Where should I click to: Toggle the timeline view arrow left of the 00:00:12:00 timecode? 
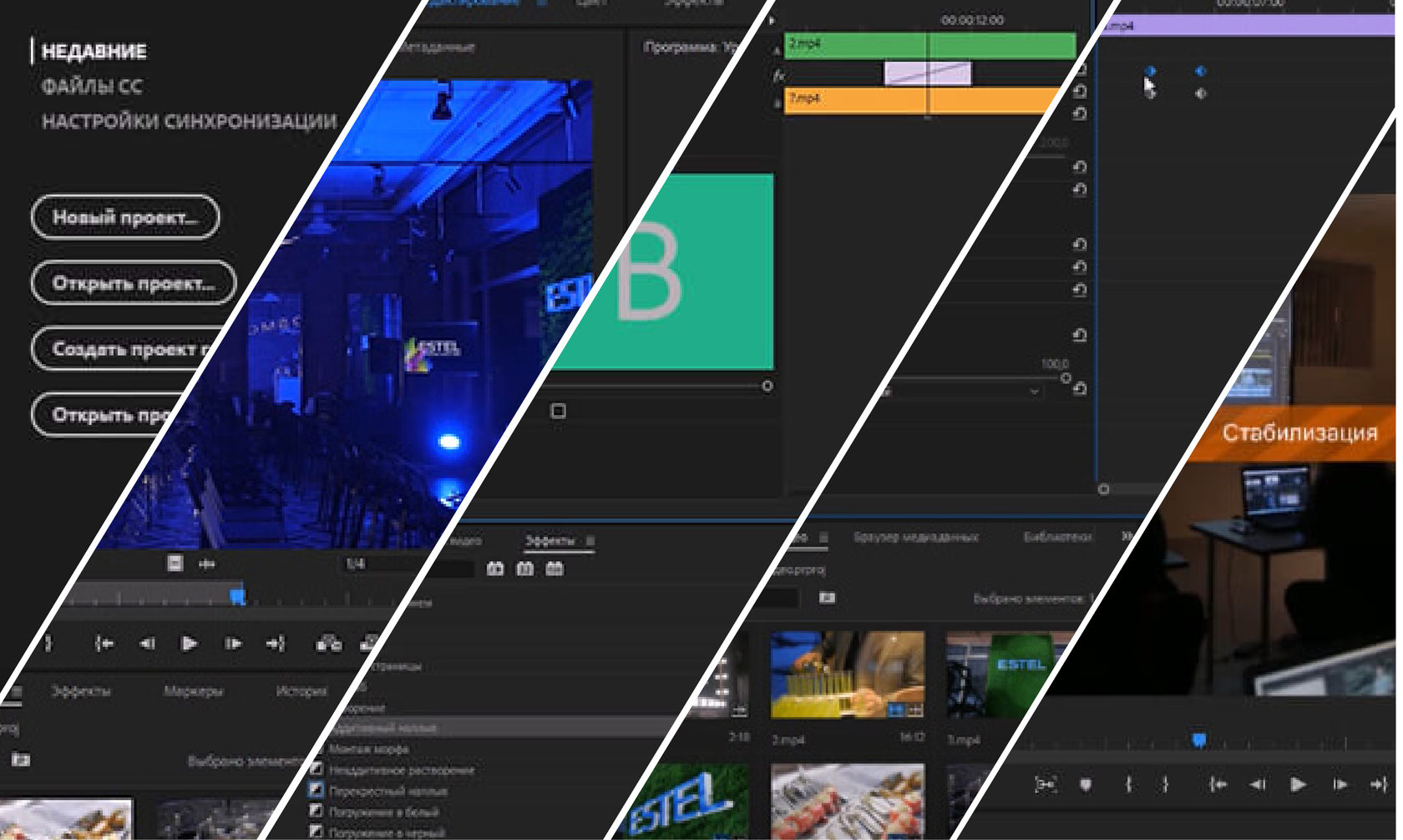click(772, 20)
